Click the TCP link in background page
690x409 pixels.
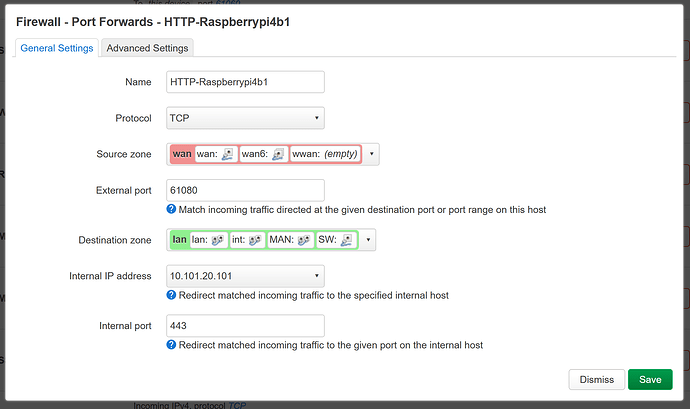[237, 405]
